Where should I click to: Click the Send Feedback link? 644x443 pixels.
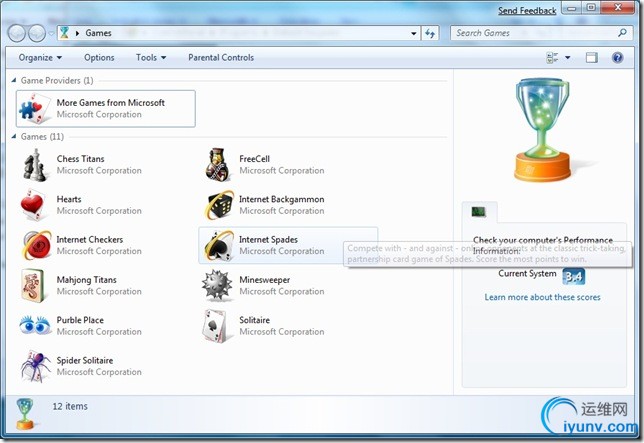coord(527,11)
